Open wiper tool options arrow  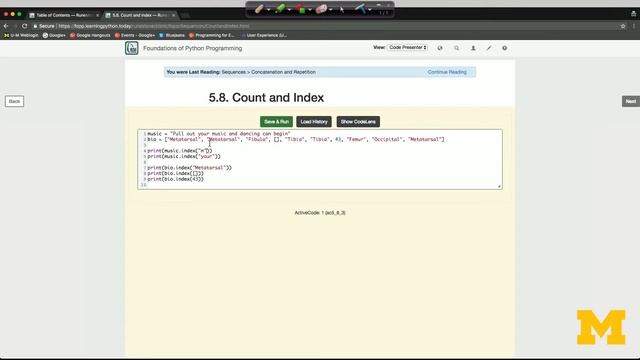click(x=370, y=9)
